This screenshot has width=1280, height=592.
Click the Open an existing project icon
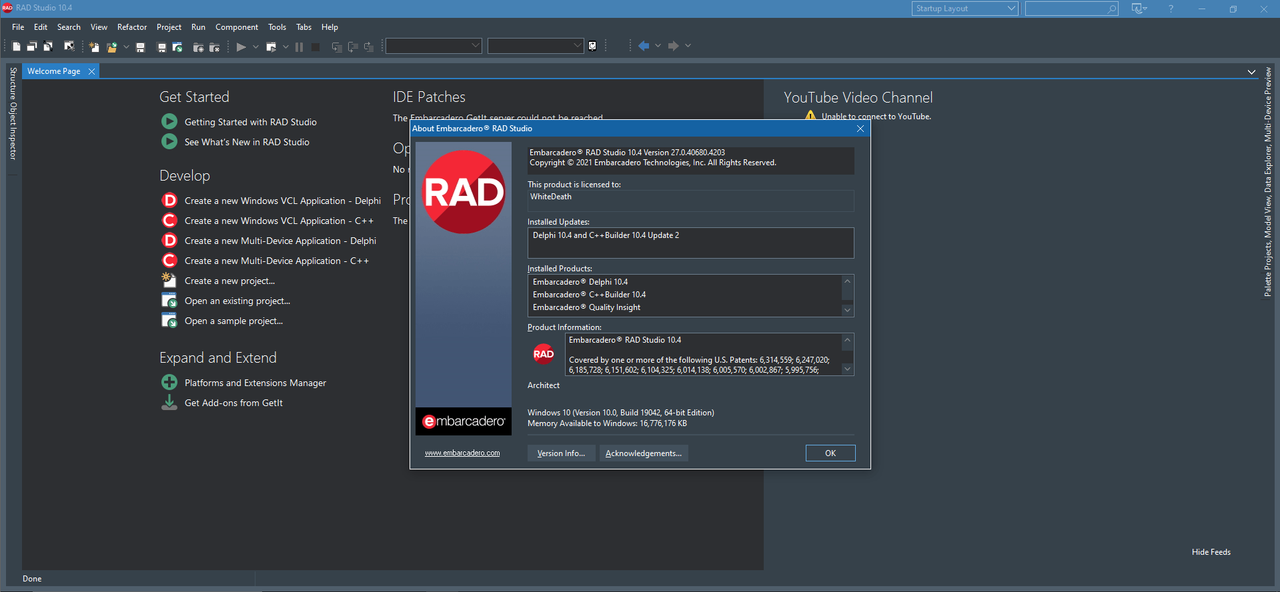169,300
